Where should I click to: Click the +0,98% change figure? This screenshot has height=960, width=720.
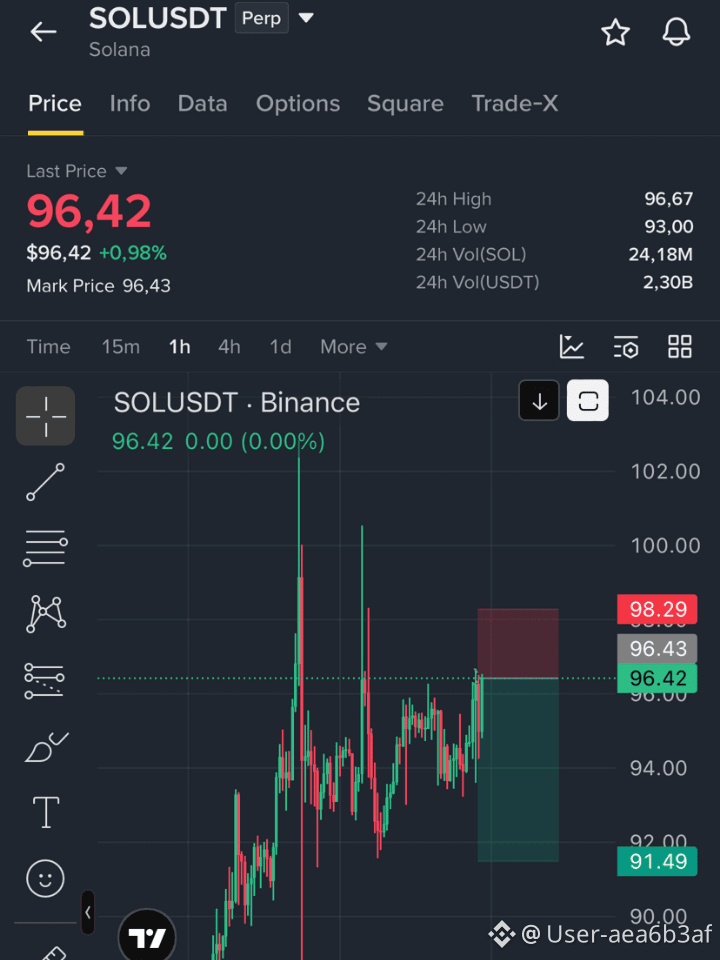pyautogui.click(x=133, y=253)
